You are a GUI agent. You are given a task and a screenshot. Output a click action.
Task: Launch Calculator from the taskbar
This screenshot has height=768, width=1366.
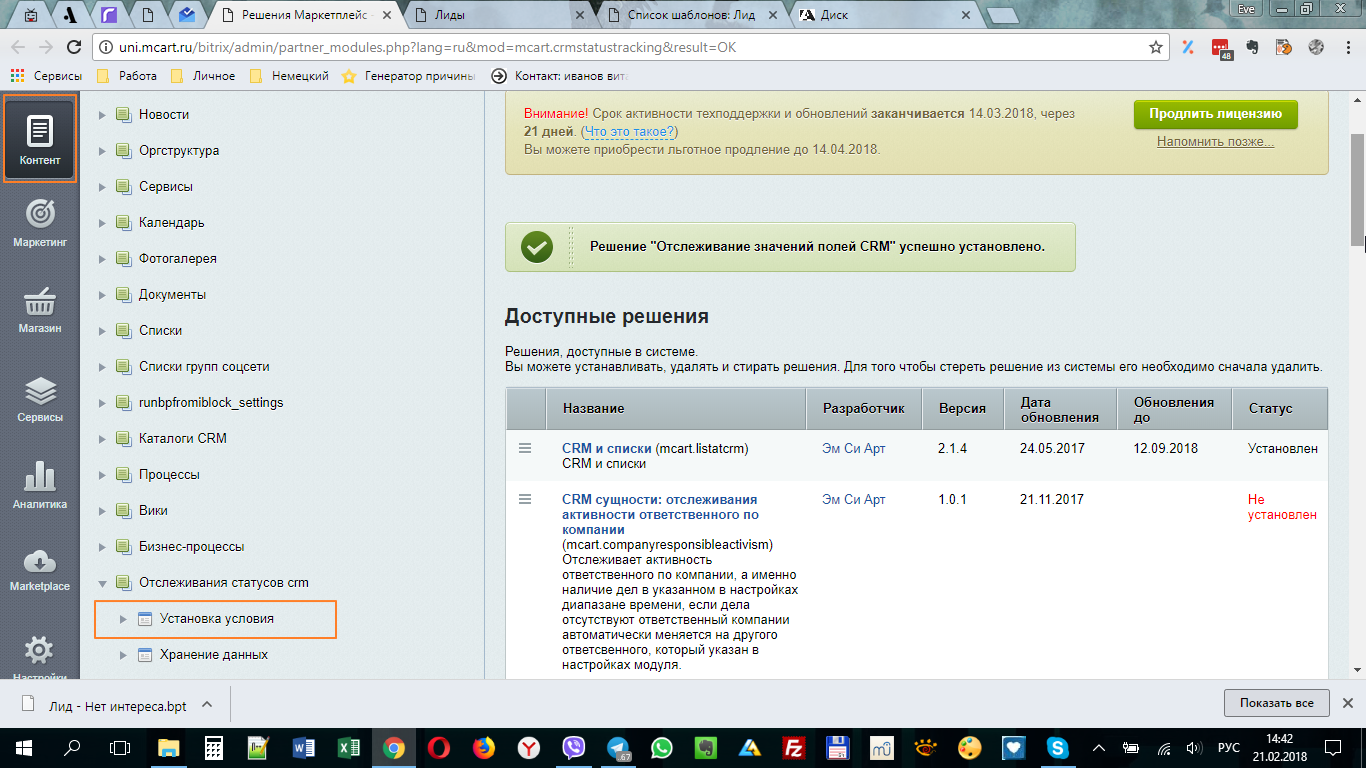click(x=213, y=747)
